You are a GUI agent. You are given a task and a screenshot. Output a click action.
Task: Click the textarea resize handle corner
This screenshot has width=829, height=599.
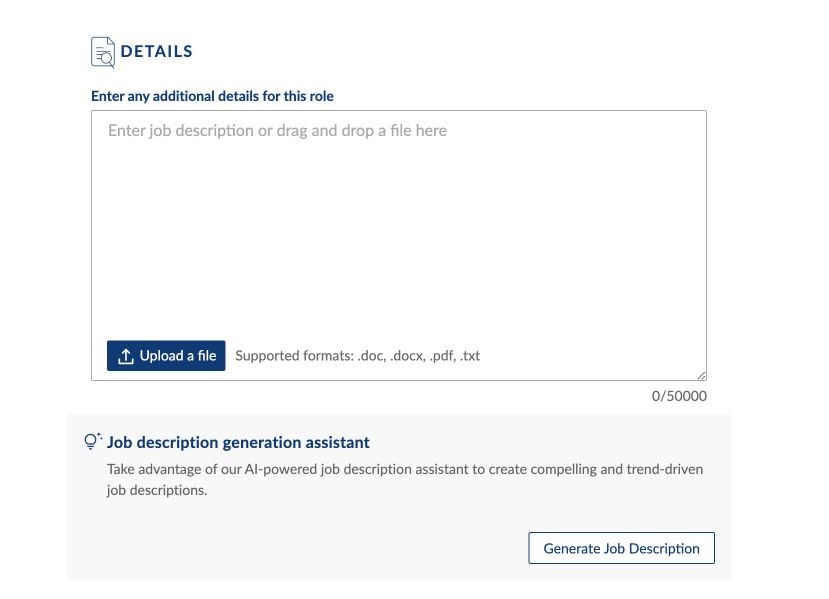(x=701, y=375)
